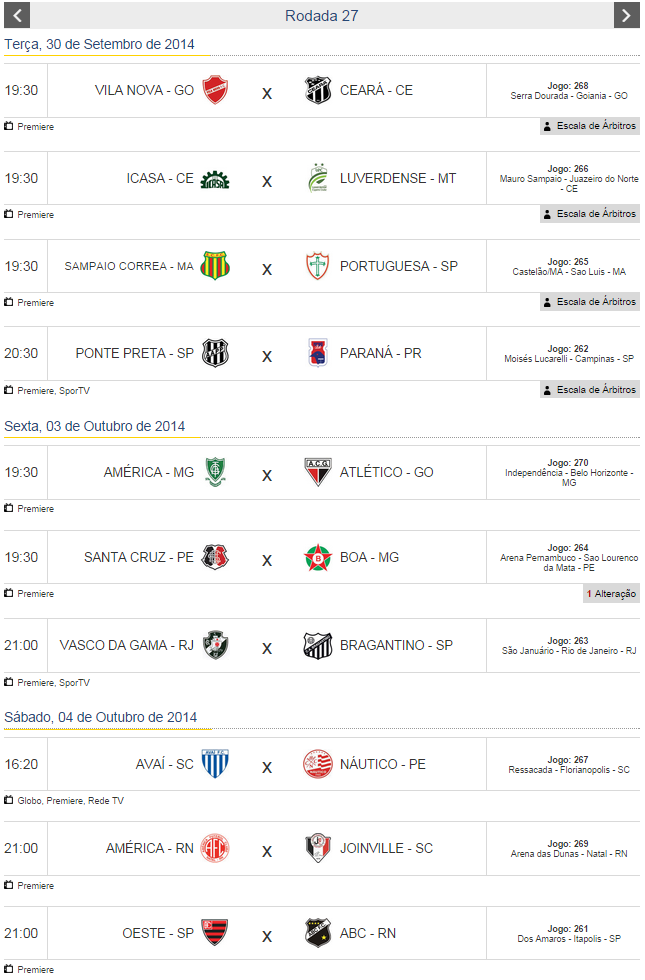Screen dimensions: 645x980
Task: Click the 1 Alteração button
Action: coord(611,594)
